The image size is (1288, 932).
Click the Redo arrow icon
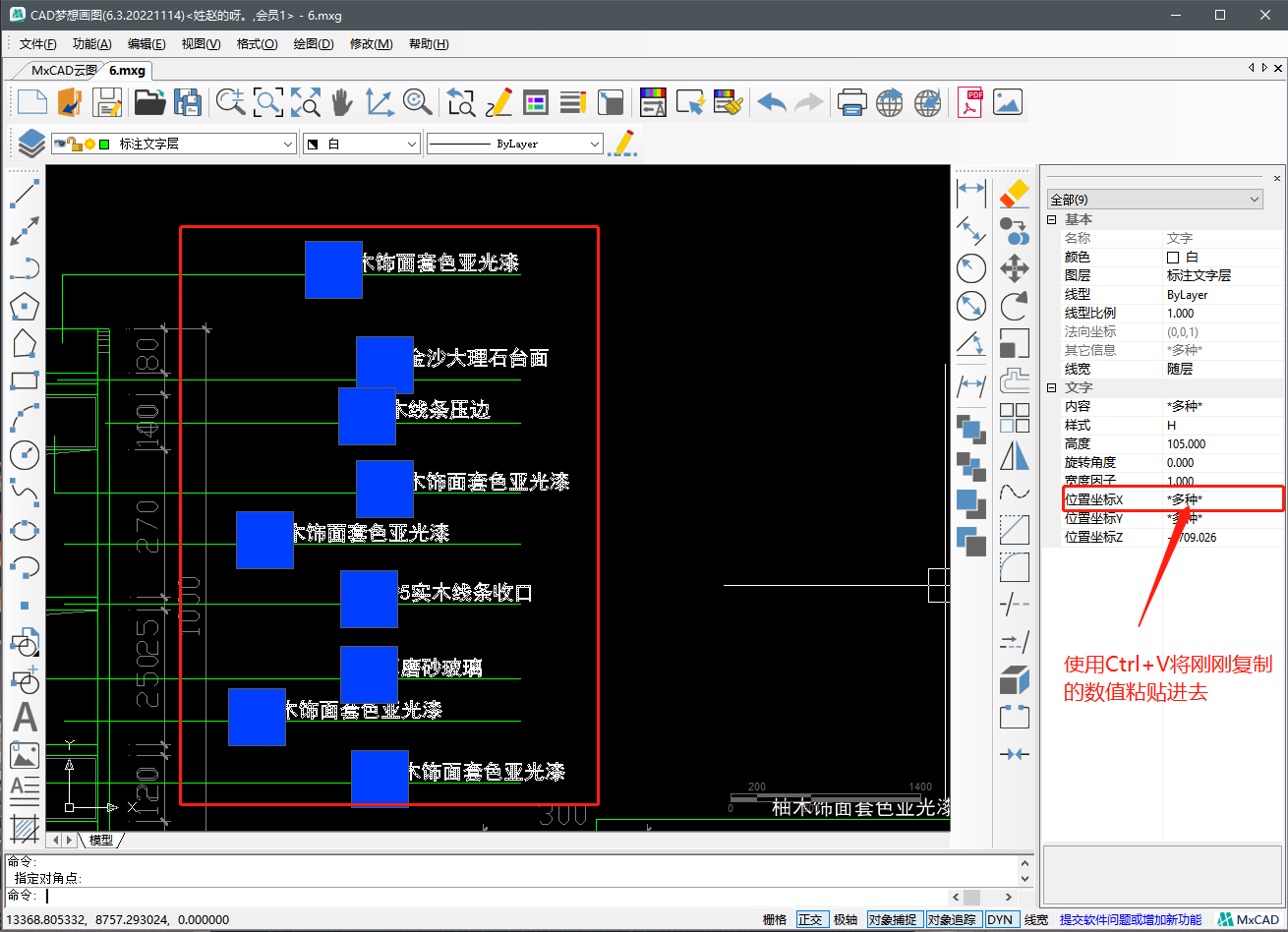click(808, 102)
